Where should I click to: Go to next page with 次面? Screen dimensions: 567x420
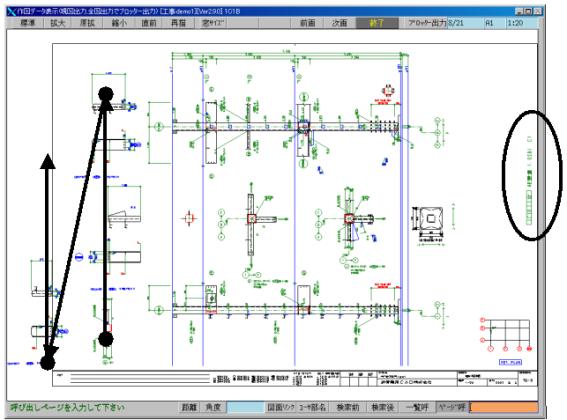coord(340,23)
